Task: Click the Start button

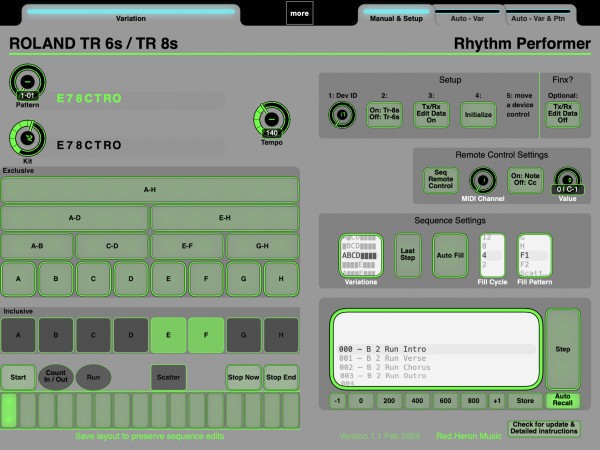Action: 18,377
